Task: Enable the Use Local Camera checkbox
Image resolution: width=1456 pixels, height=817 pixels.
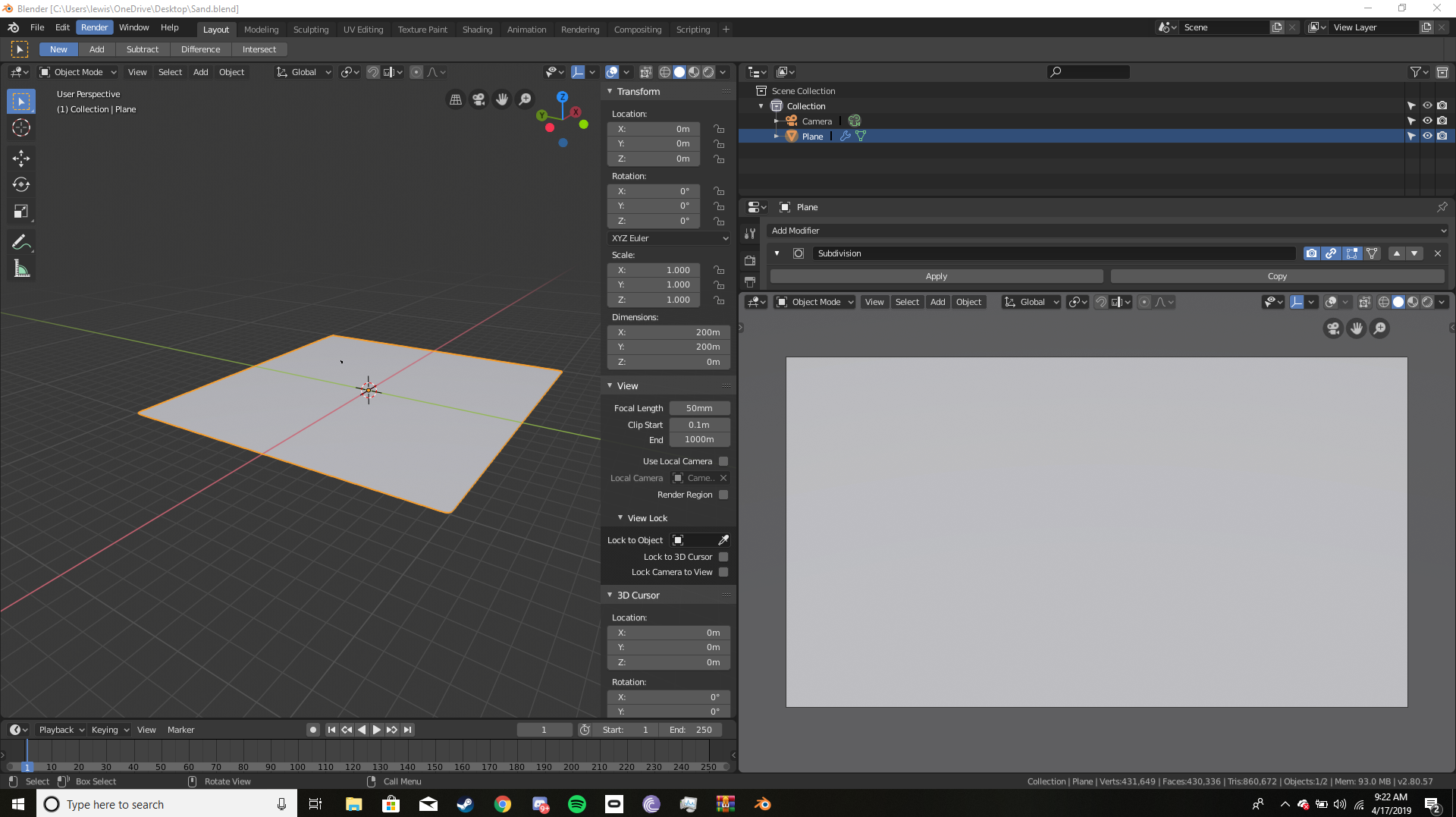Action: click(x=723, y=461)
